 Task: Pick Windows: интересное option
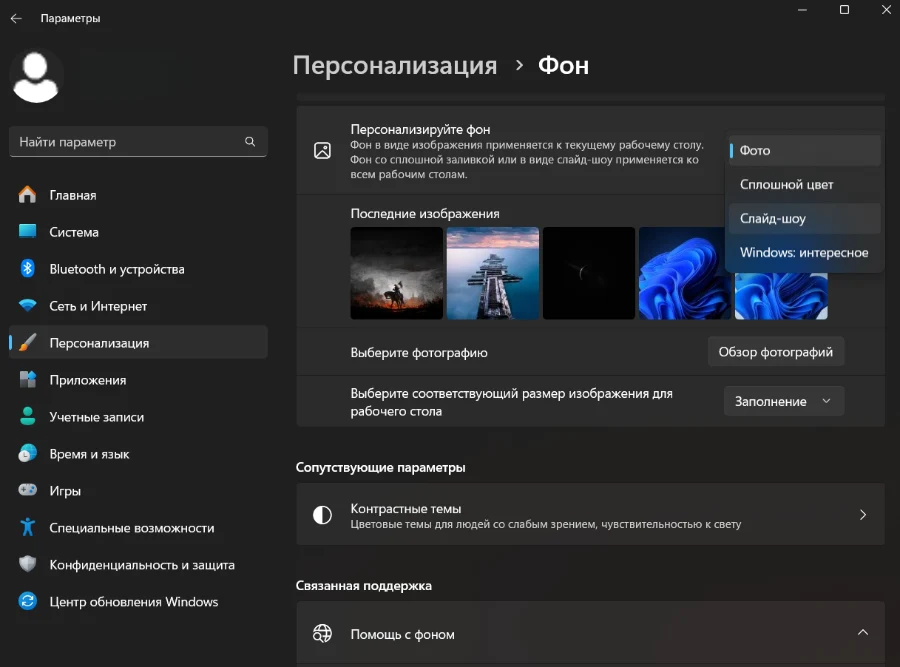(x=804, y=253)
